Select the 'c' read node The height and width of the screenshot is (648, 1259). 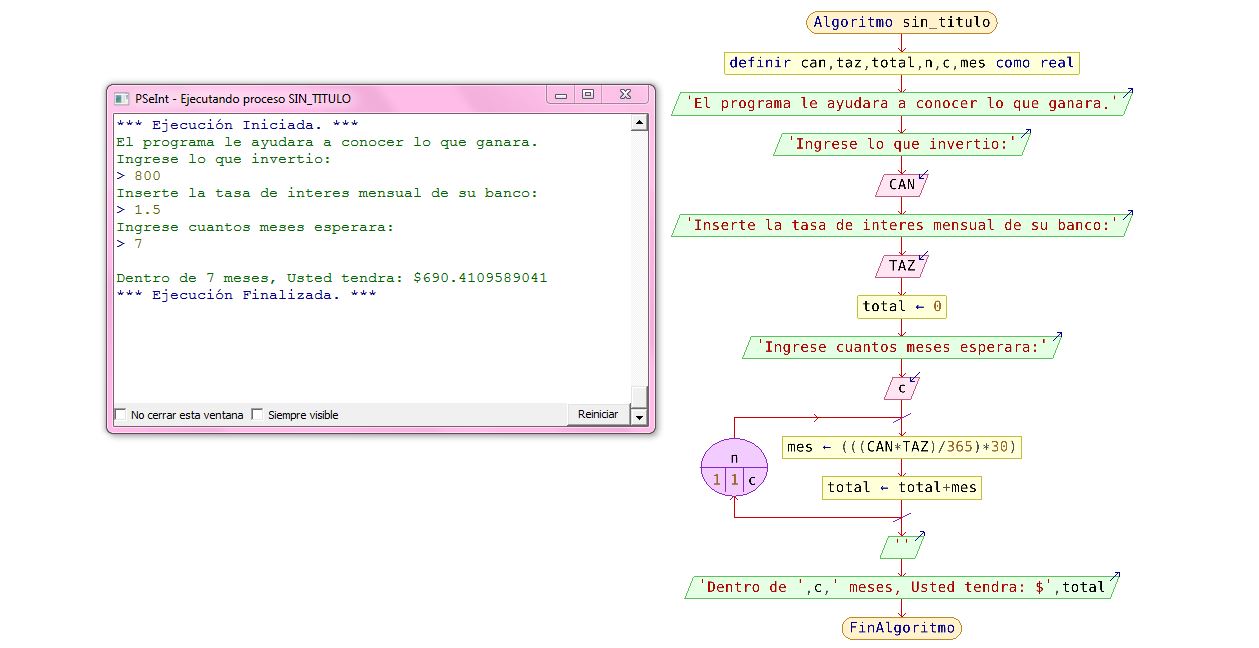[x=899, y=387]
